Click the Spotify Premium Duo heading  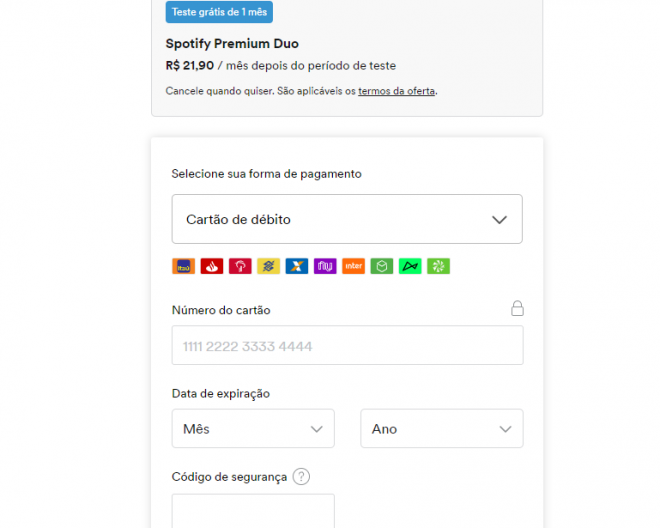pyautogui.click(x=232, y=44)
